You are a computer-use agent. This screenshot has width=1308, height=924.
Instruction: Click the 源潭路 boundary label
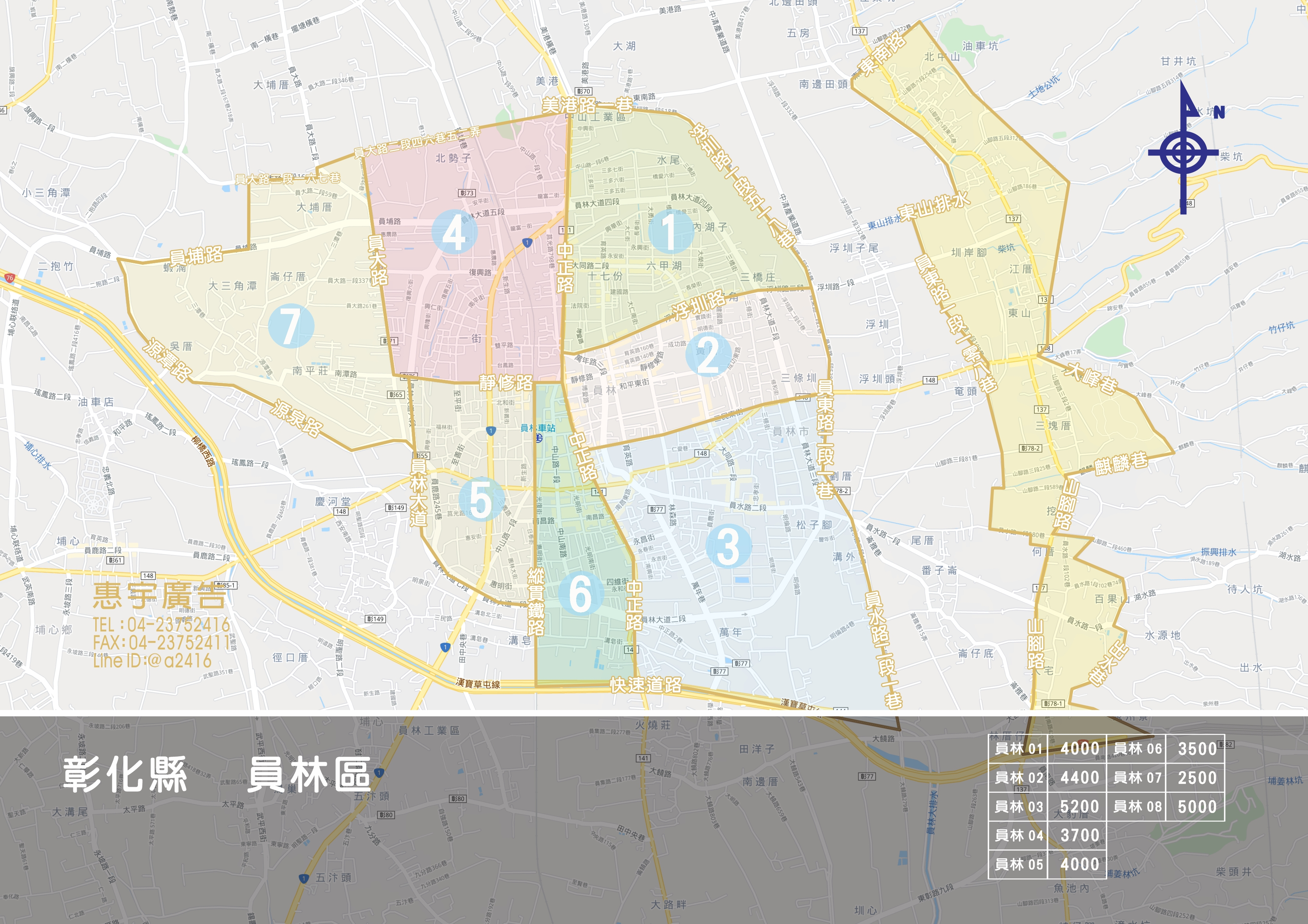point(168,360)
